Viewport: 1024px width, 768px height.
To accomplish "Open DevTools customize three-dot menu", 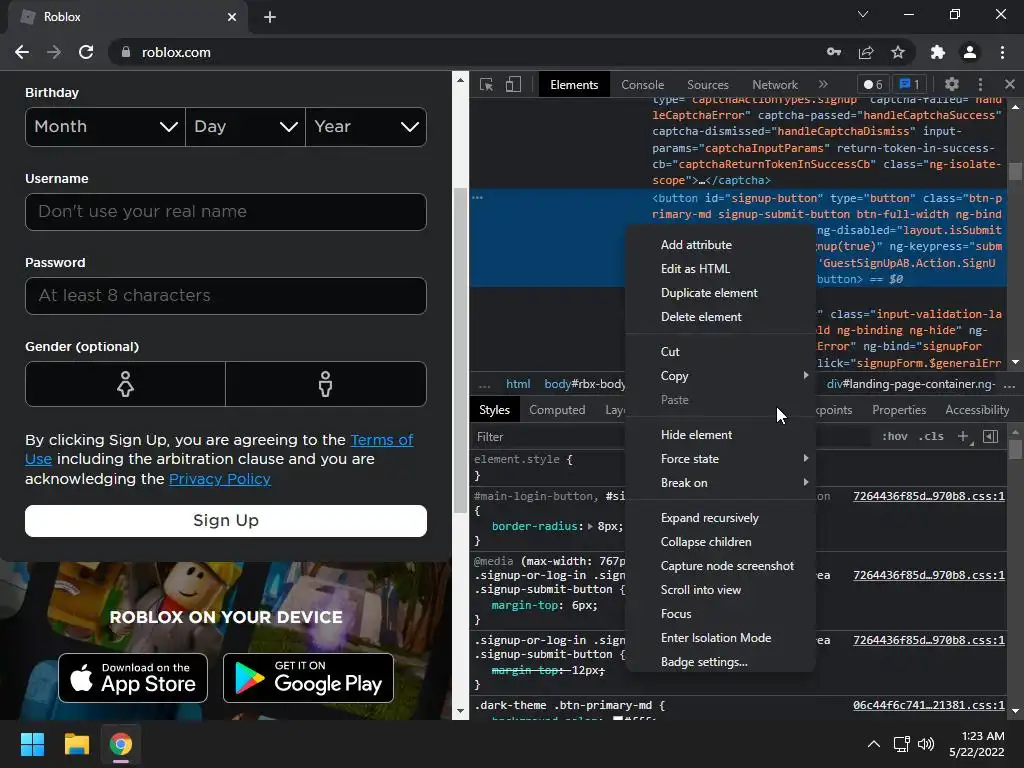I will (980, 84).
